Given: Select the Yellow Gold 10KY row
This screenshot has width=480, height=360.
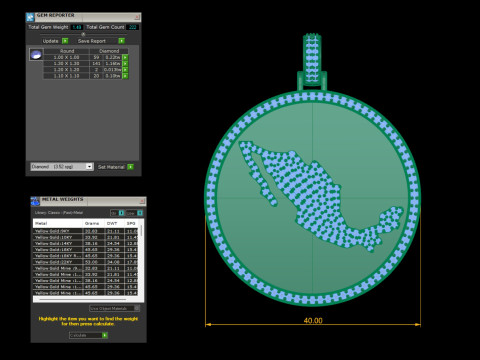Looking at the screenshot, I should point(86,237).
